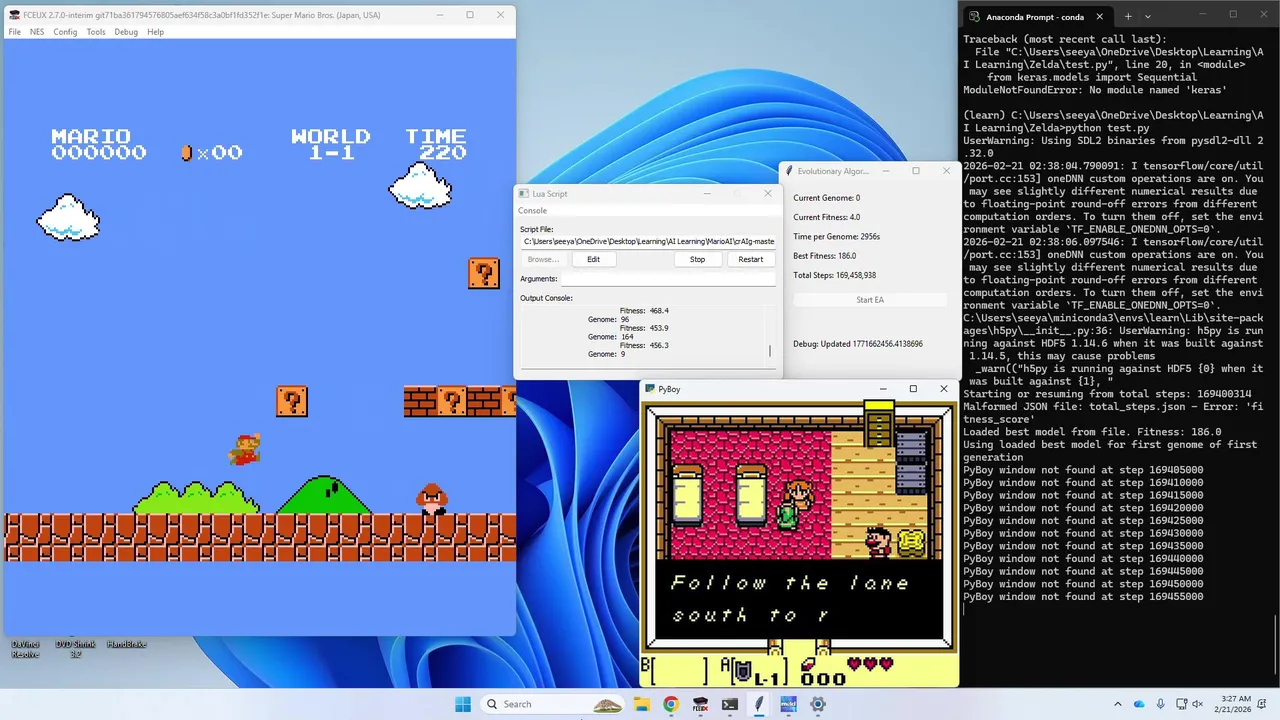Click the Edit button in Lua Script
The height and width of the screenshot is (720, 1280).
pyautogui.click(x=593, y=259)
